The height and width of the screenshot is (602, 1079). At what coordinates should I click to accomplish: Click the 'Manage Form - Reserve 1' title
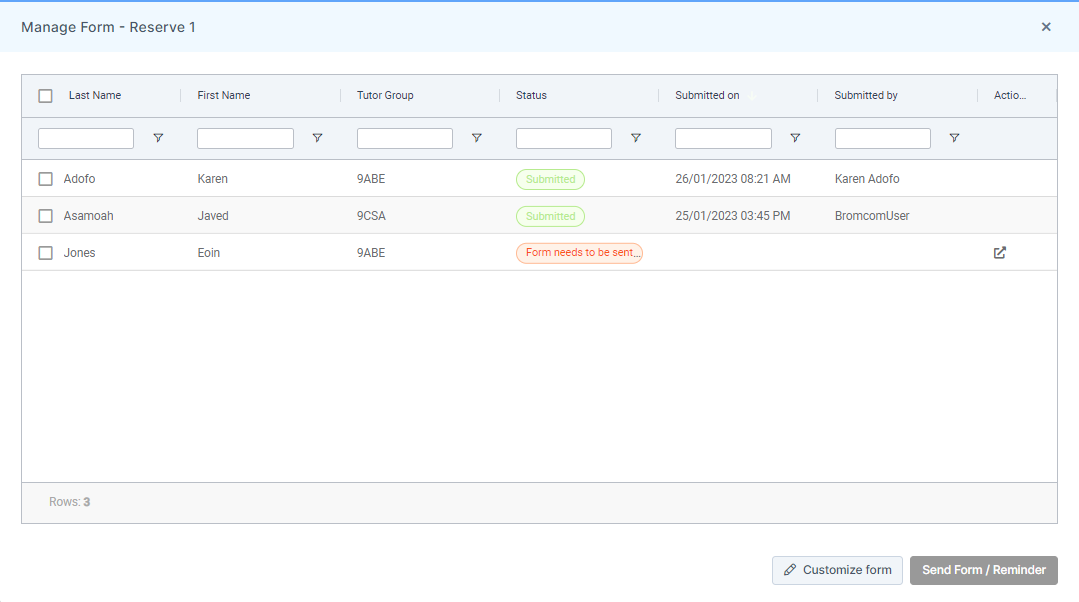coord(108,28)
